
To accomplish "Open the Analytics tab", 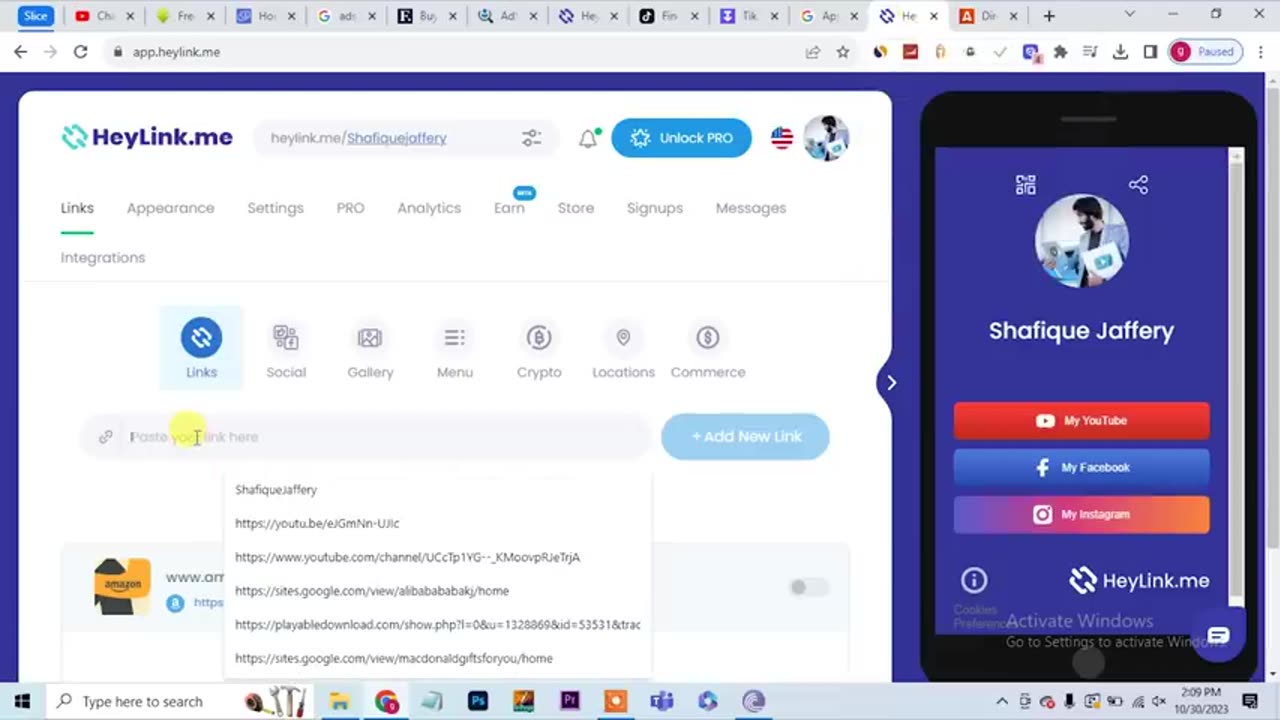I will [x=429, y=208].
